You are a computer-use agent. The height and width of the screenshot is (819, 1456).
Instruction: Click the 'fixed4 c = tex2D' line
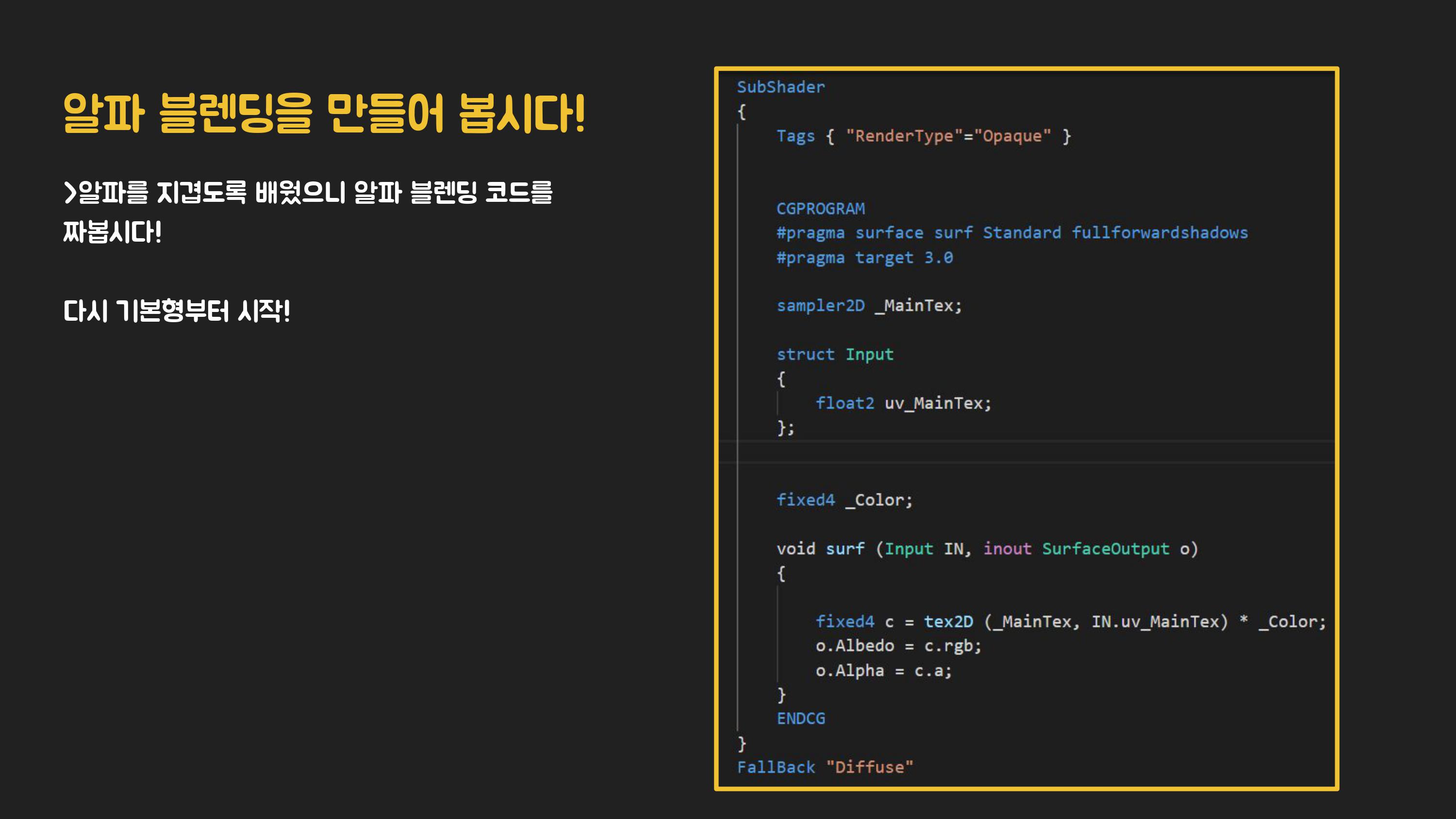pyautogui.click(x=1071, y=622)
